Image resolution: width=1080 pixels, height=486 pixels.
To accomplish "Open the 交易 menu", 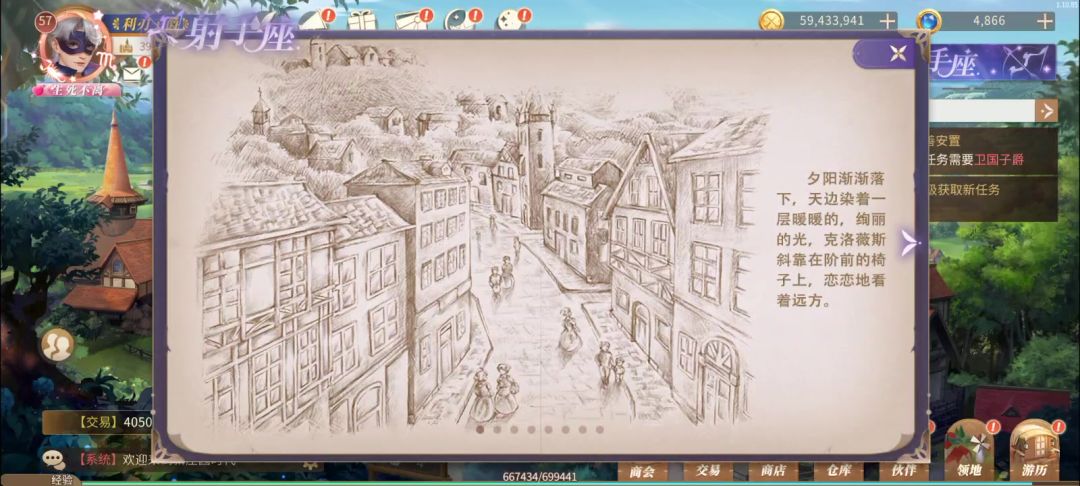I will (707, 472).
